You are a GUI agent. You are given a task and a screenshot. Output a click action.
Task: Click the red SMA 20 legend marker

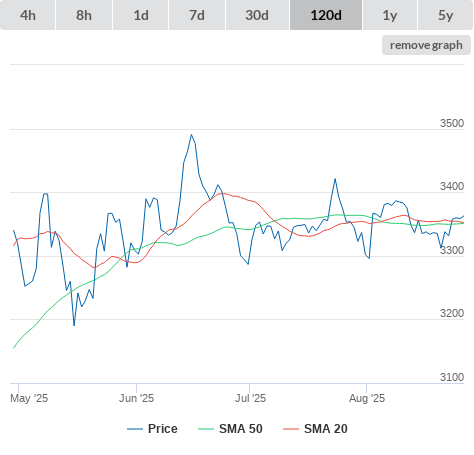[x=291, y=429]
